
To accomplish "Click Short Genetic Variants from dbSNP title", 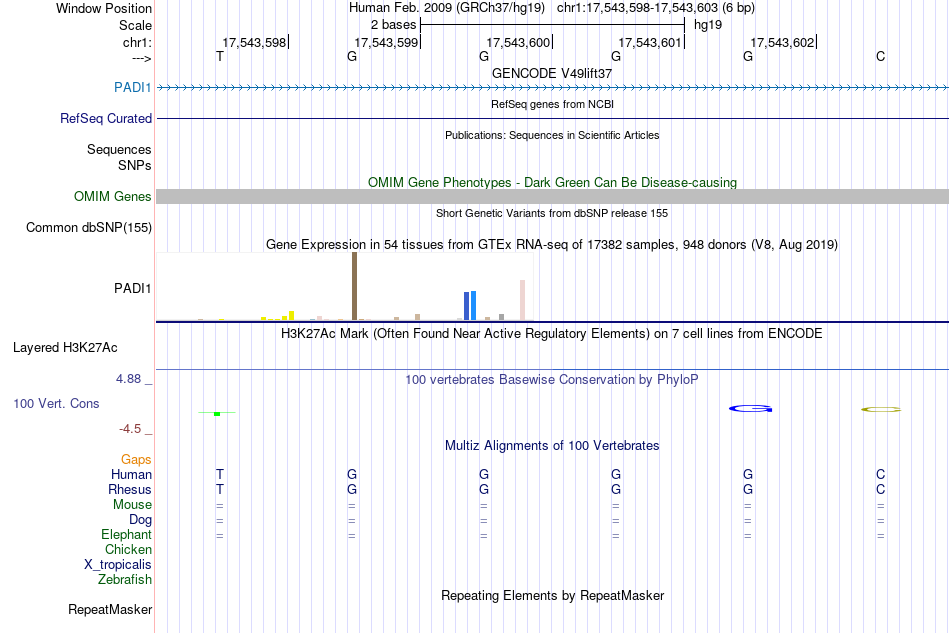I will pos(552,213).
